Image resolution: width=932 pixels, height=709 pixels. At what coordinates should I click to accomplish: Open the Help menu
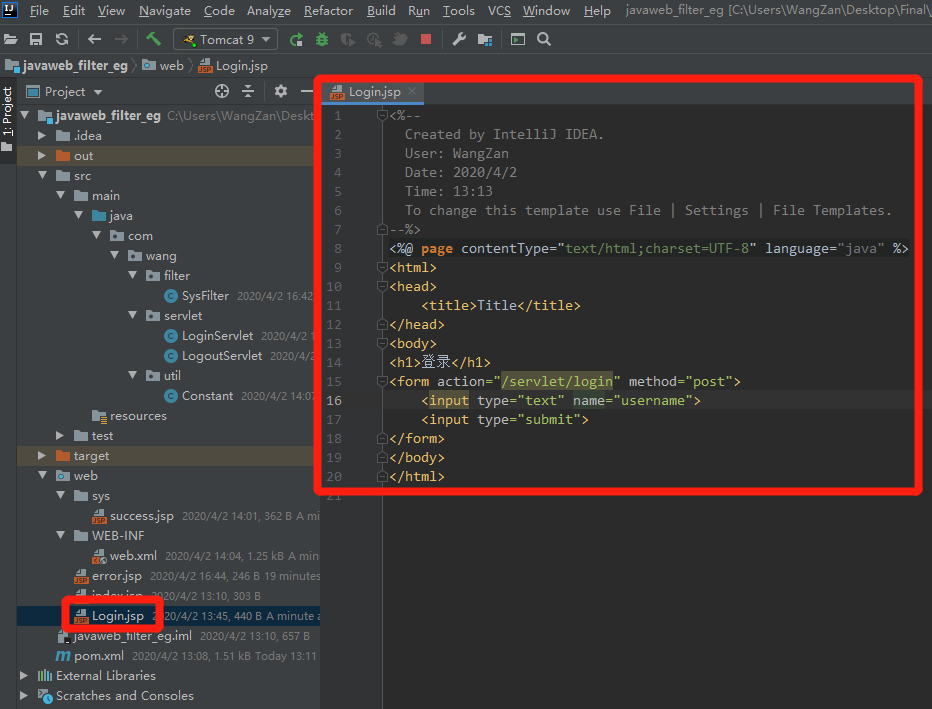(x=597, y=11)
